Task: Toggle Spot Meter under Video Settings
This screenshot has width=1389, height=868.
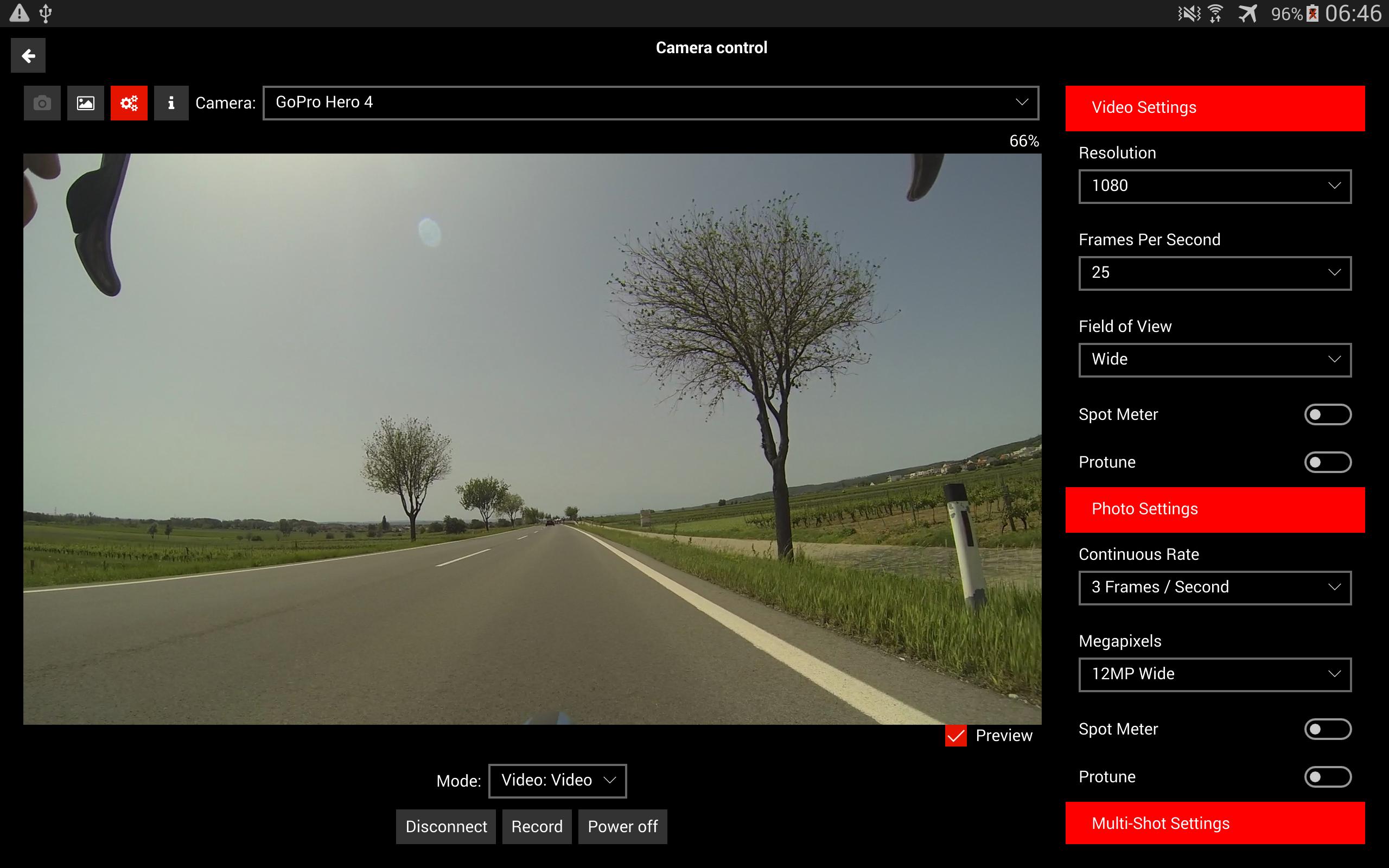Action: point(1328,414)
